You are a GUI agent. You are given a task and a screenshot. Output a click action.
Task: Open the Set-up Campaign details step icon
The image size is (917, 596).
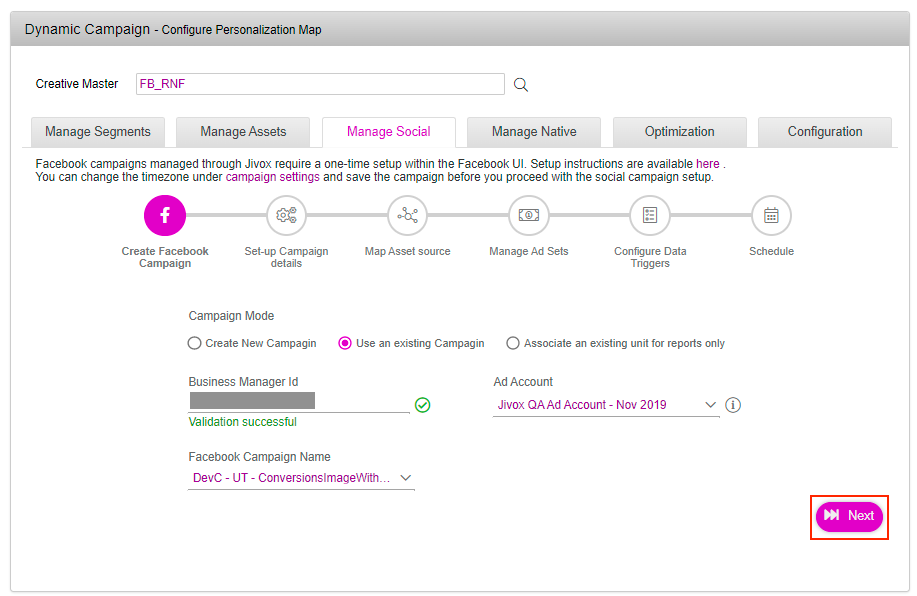[286, 215]
